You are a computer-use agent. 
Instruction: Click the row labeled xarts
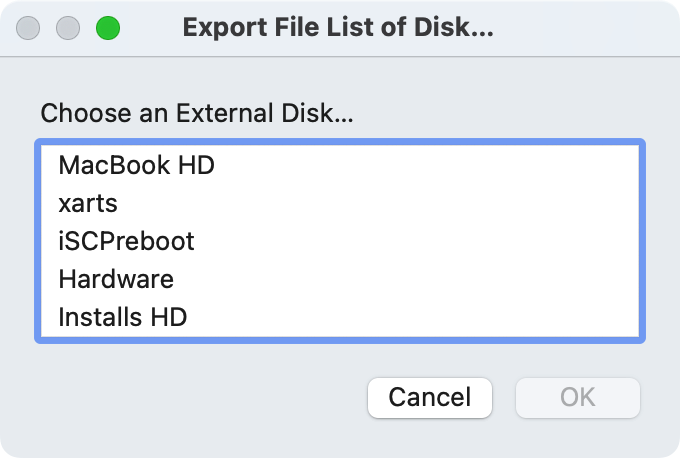pos(340,203)
